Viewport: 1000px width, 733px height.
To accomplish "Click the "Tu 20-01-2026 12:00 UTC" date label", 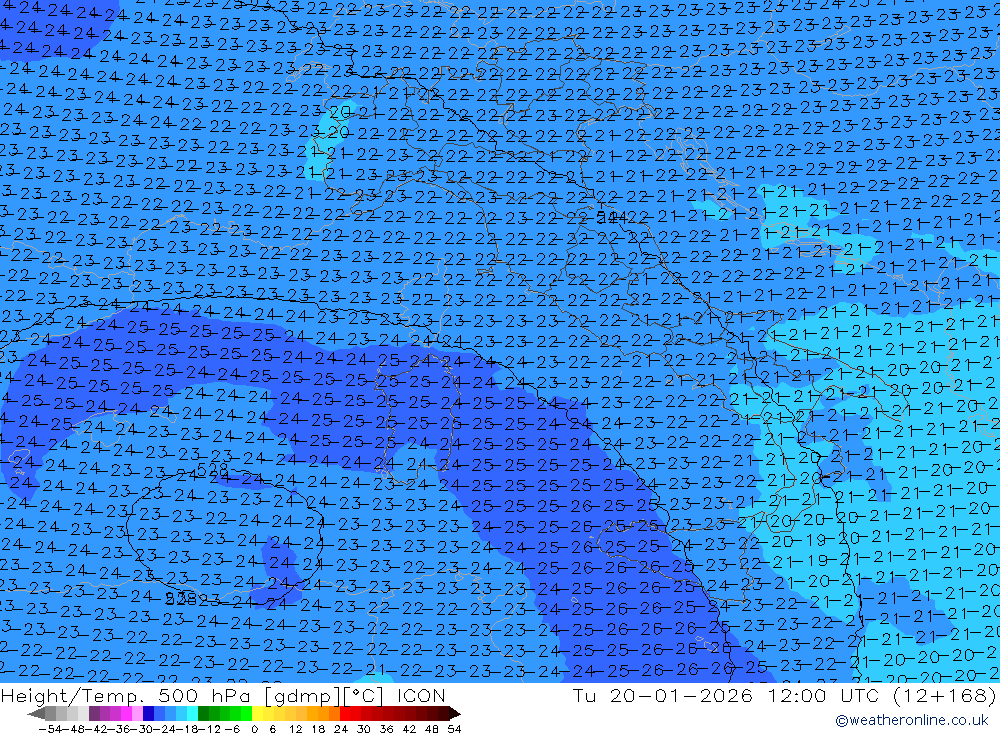I will (728, 695).
